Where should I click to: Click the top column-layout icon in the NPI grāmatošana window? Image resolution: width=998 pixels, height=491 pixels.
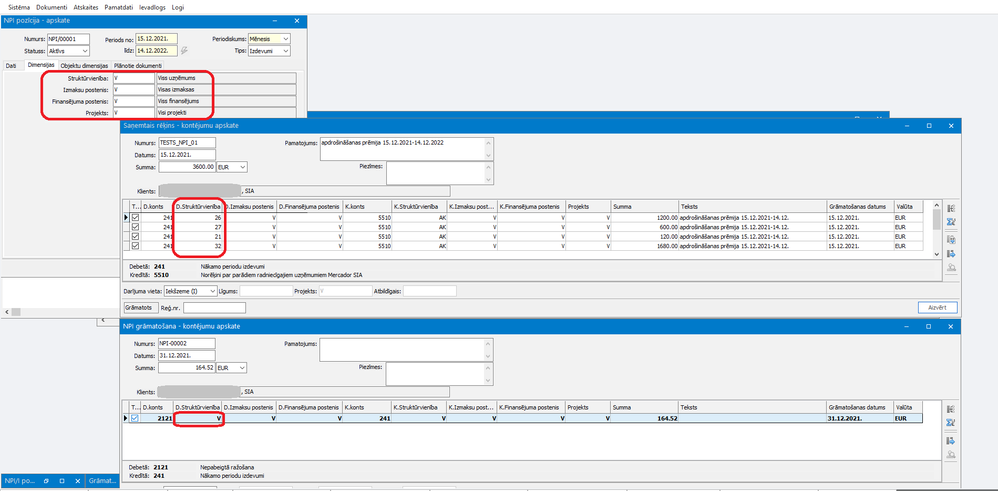click(949, 408)
